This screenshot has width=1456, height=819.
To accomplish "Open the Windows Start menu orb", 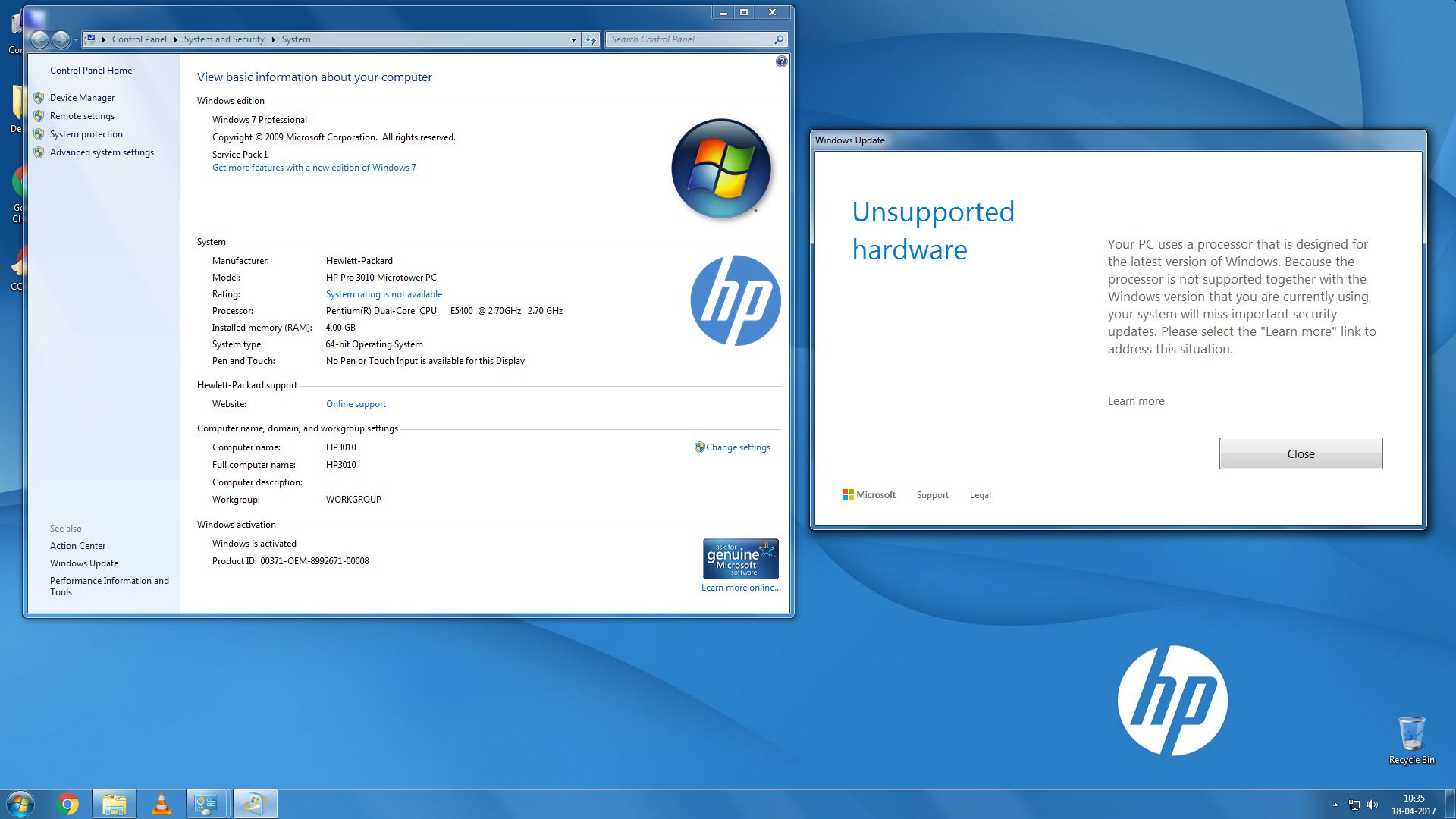I will pos(20,804).
